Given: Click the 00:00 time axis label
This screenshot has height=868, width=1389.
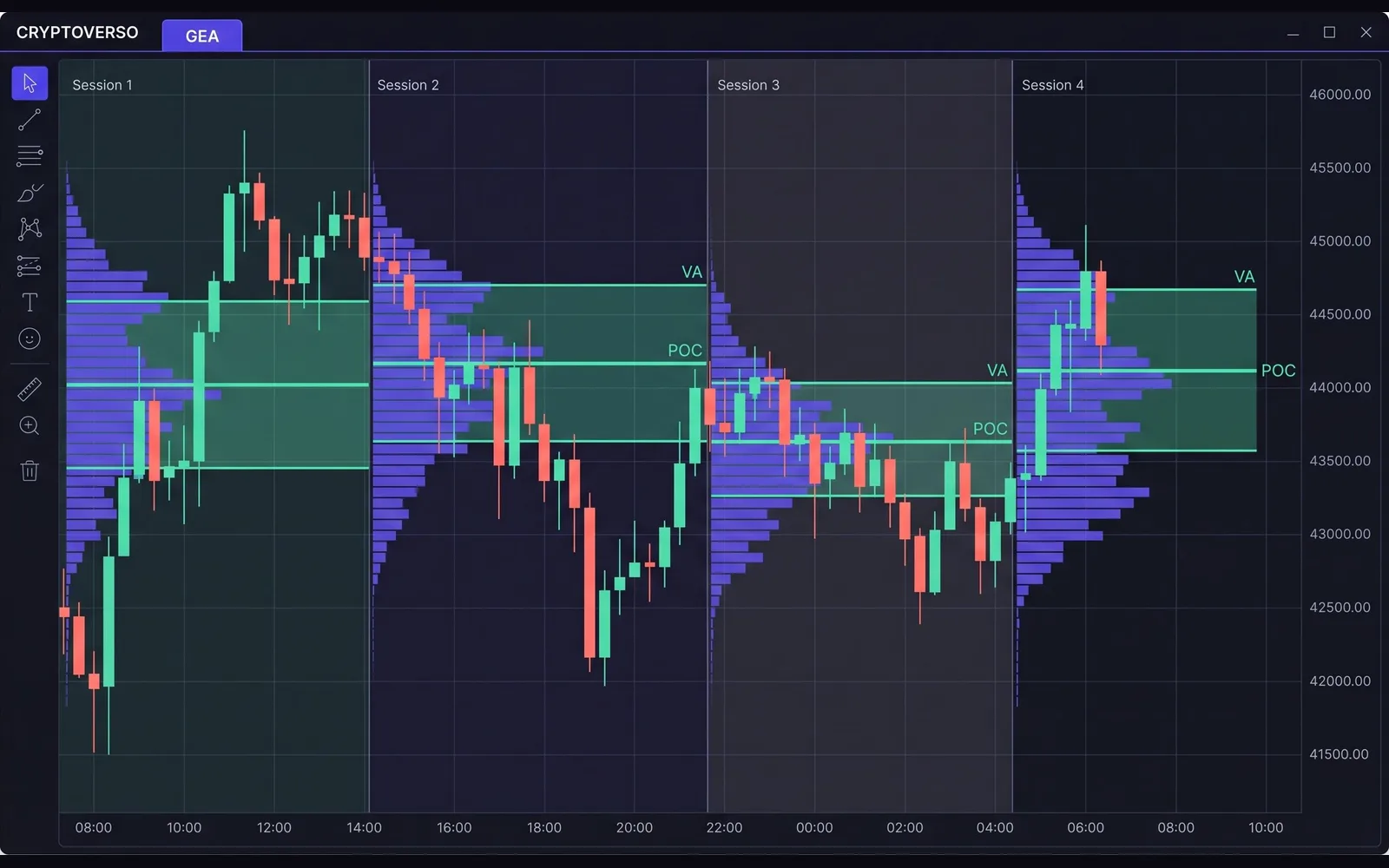Looking at the screenshot, I should (x=814, y=828).
